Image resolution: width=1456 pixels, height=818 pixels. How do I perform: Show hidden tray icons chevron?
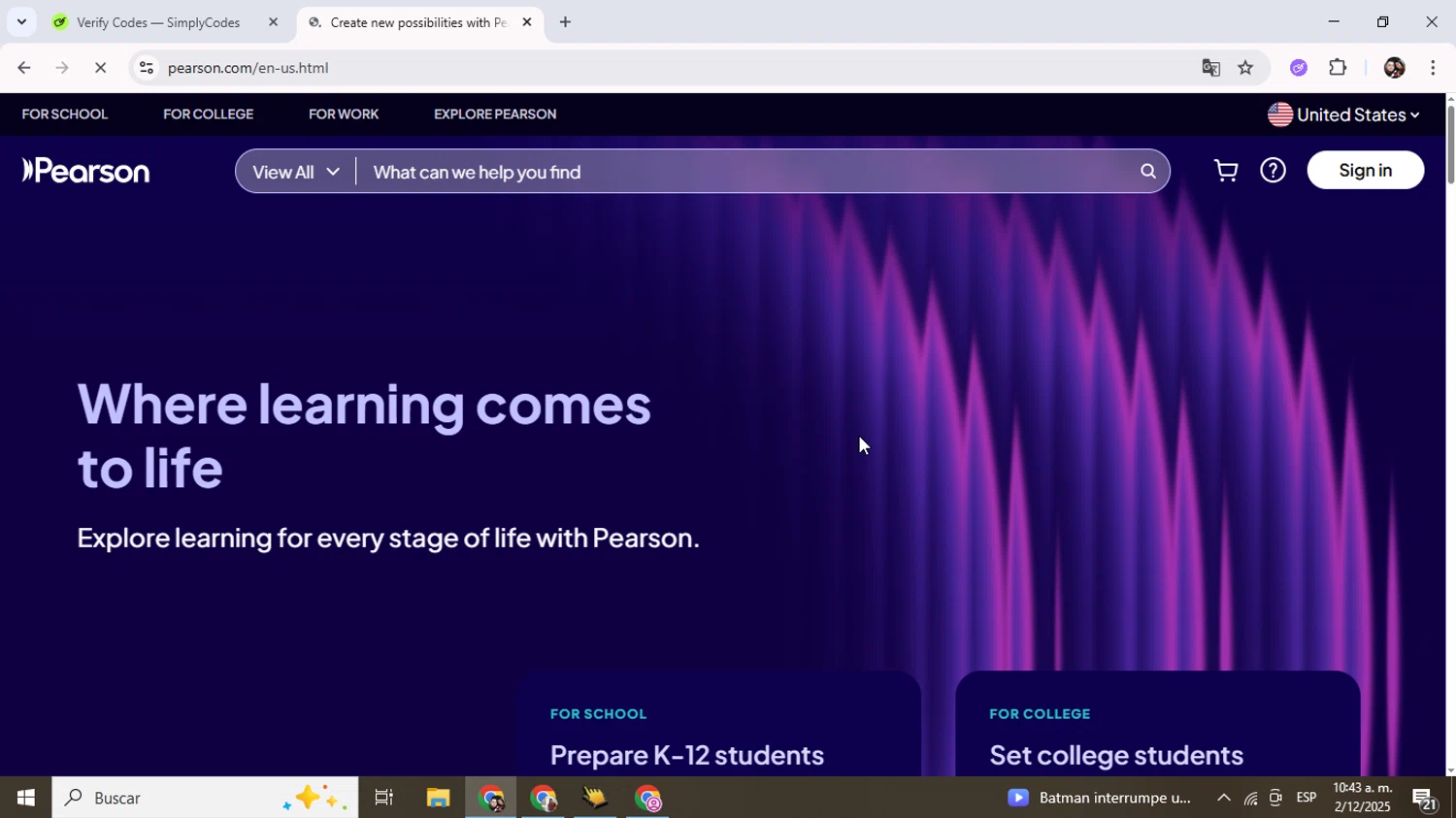click(1224, 798)
